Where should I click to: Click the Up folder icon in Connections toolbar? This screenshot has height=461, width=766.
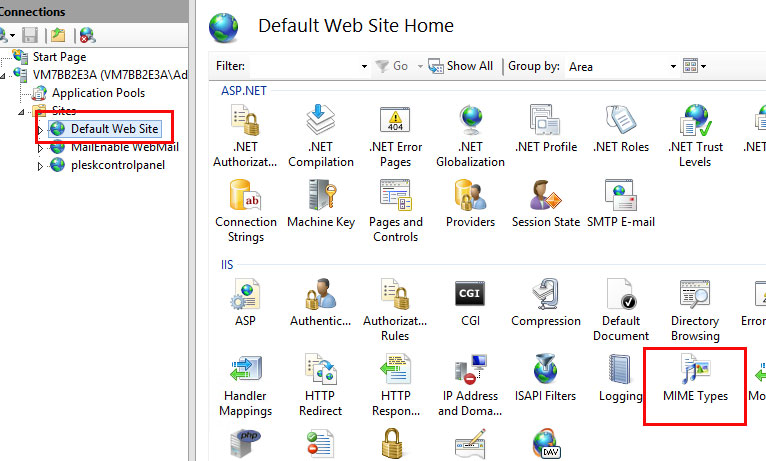58,35
